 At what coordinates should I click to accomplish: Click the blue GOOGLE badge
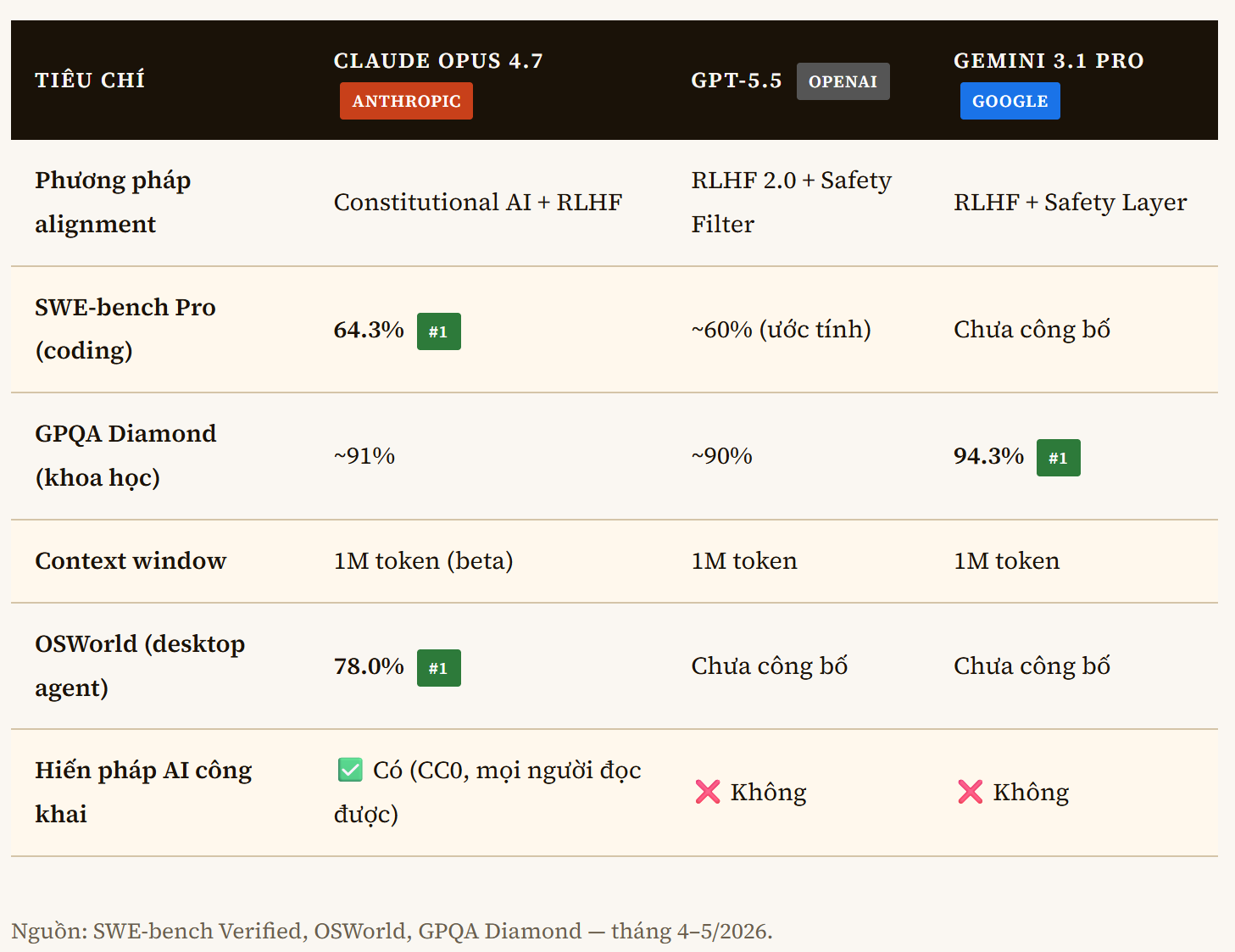point(1010,101)
